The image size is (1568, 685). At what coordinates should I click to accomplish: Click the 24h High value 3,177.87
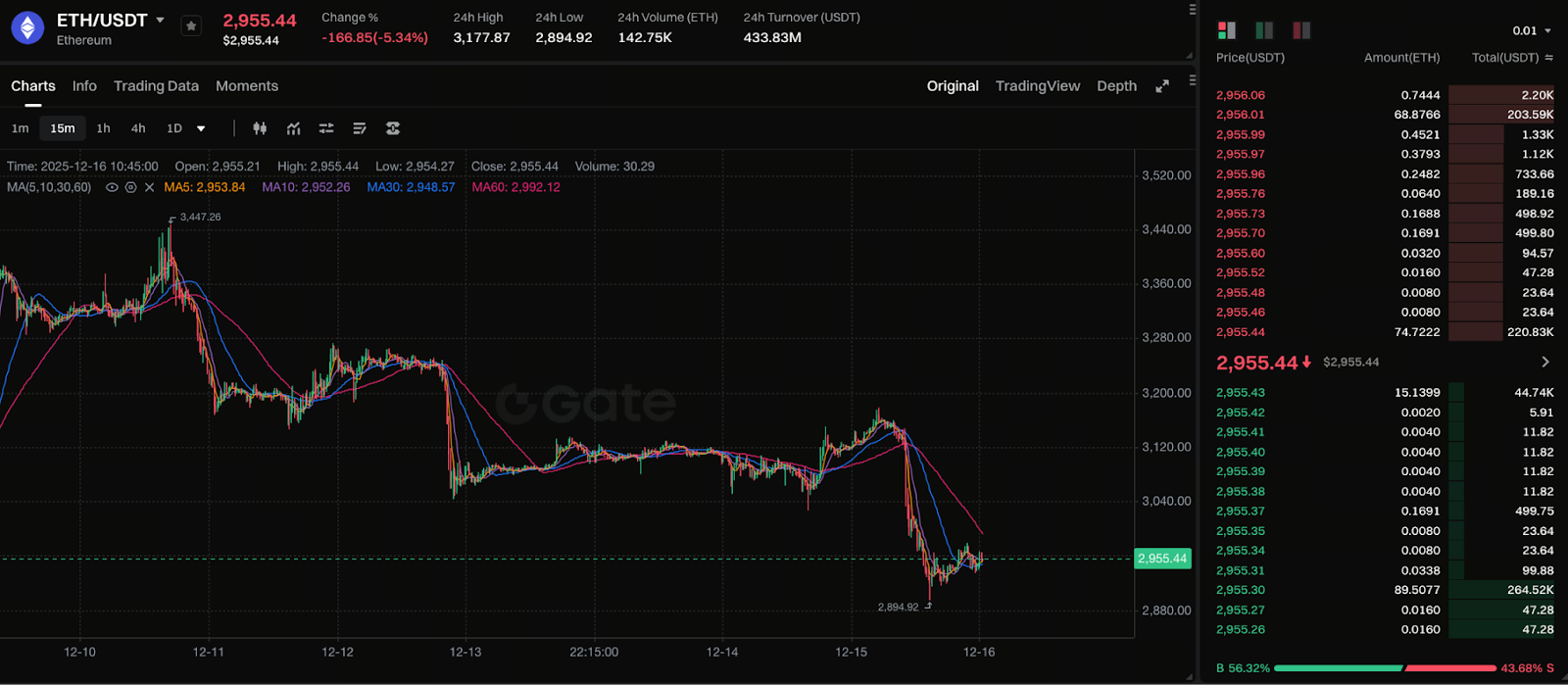pos(481,37)
